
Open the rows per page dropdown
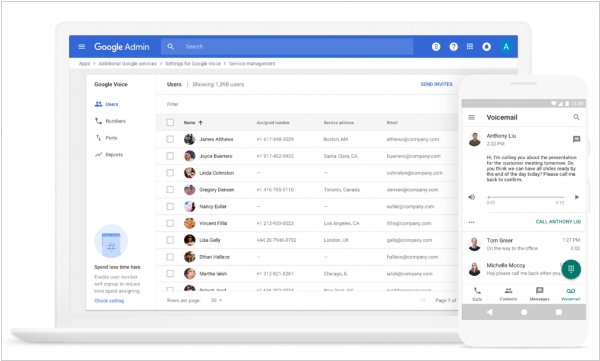(217, 301)
